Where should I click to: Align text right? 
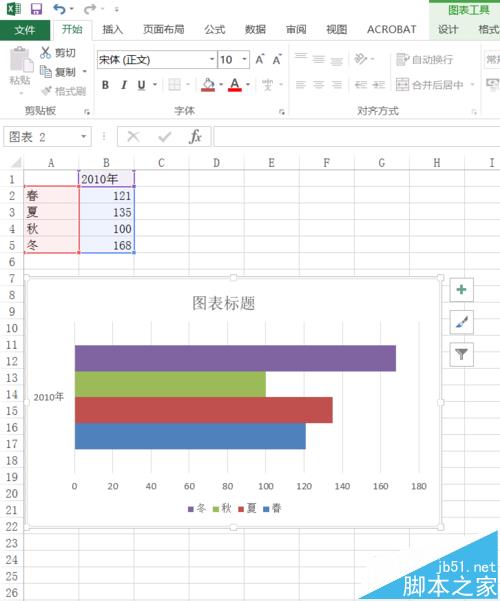click(336, 85)
